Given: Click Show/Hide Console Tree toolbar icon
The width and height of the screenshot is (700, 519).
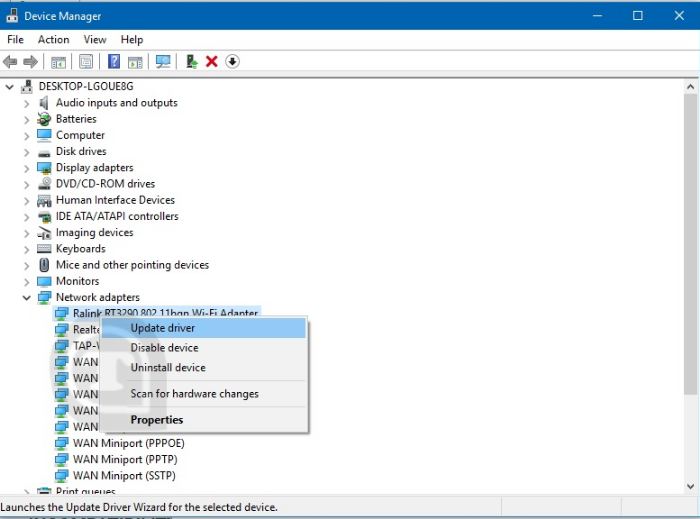Looking at the screenshot, I should pos(58,62).
